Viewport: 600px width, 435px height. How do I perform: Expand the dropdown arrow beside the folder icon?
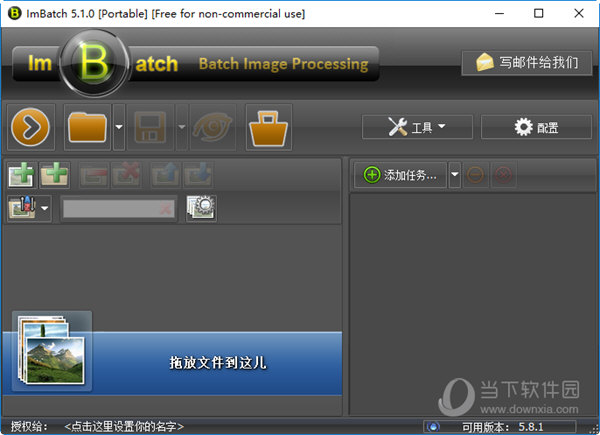click(x=119, y=127)
